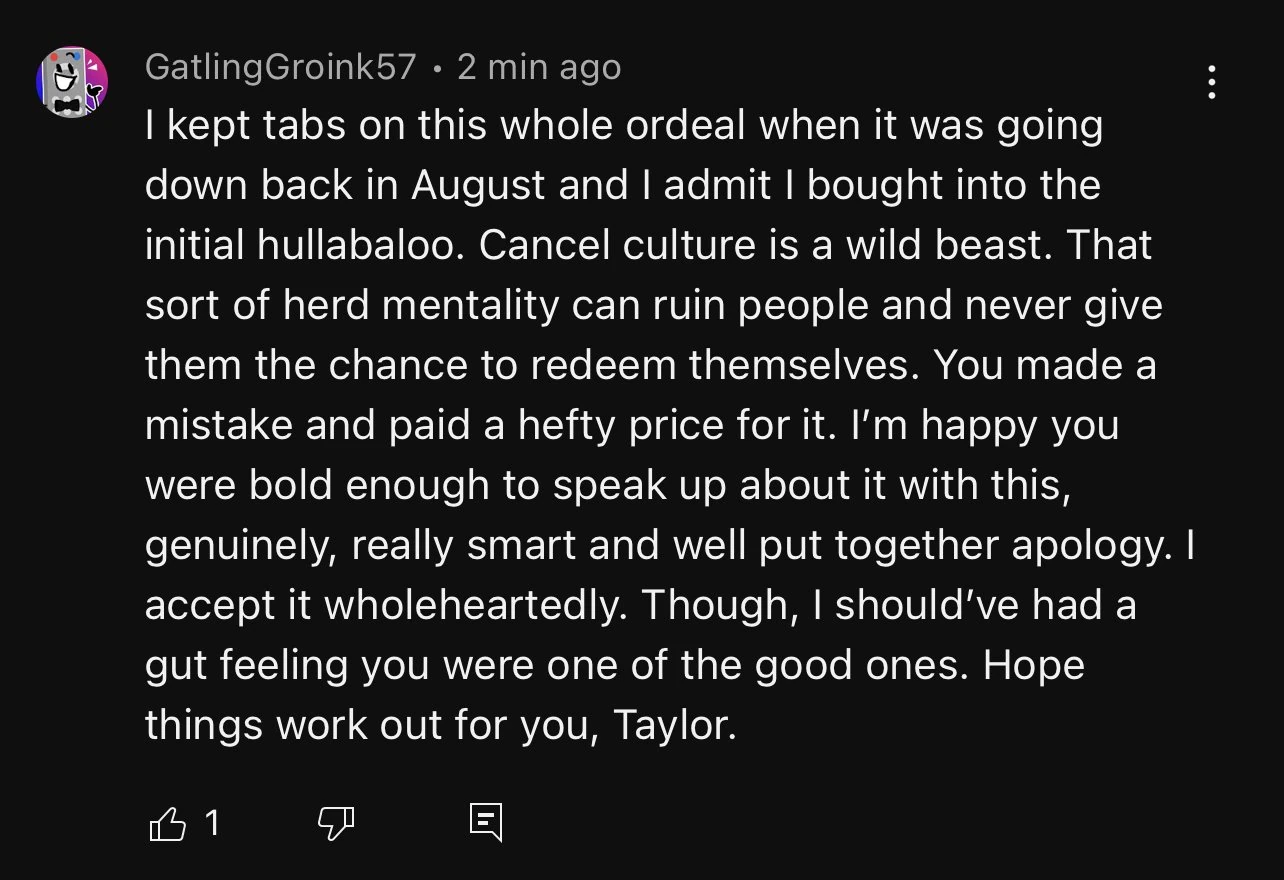Screen dimensions: 1284x880
Task: Tap the reply icon below the comment
Action: 486,822
